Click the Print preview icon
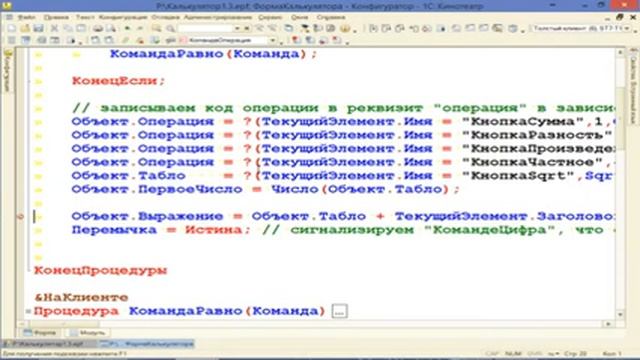Viewport: 640px width, 360px height. (x=111, y=28)
